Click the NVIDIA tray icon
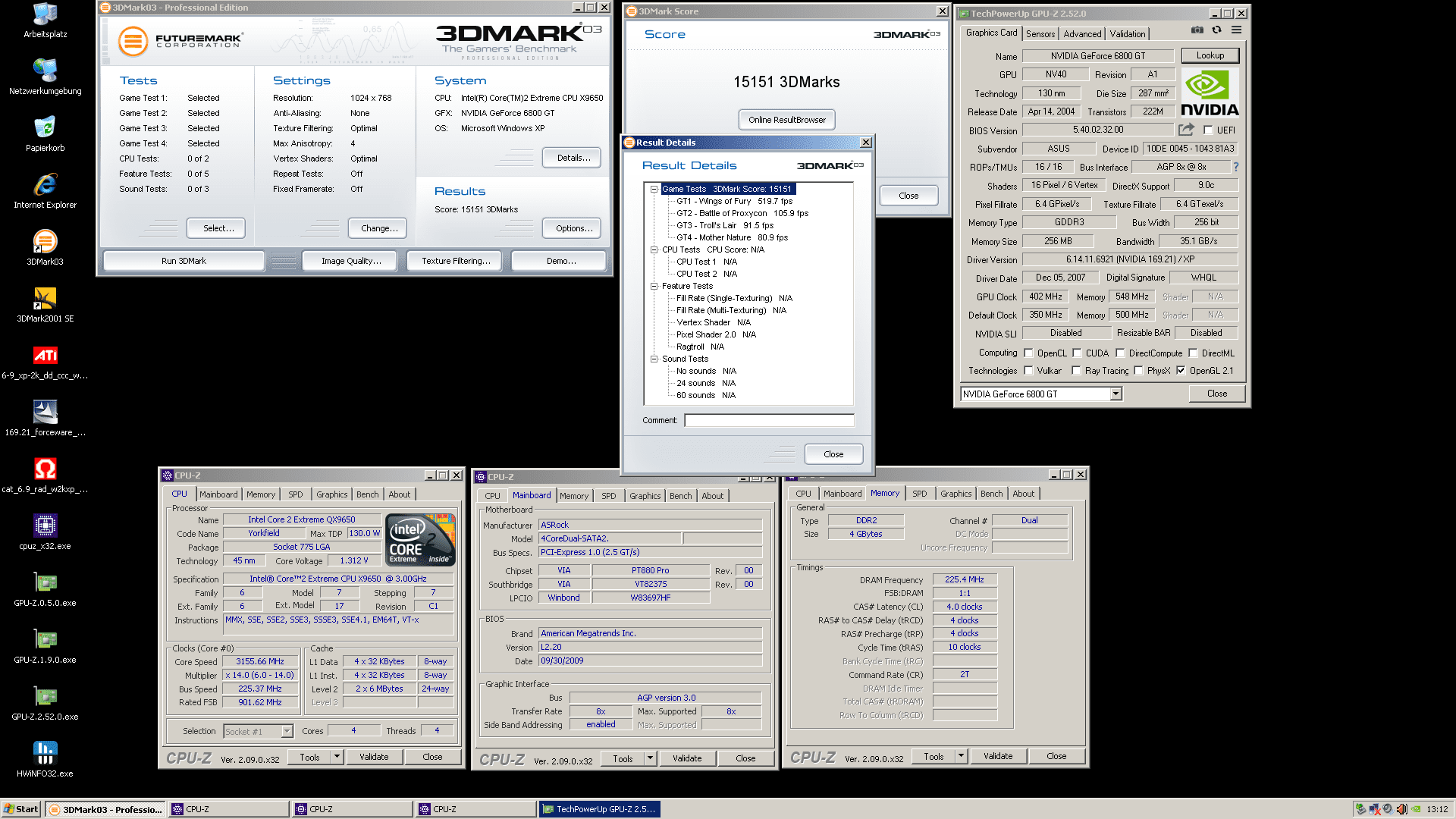 1416,809
